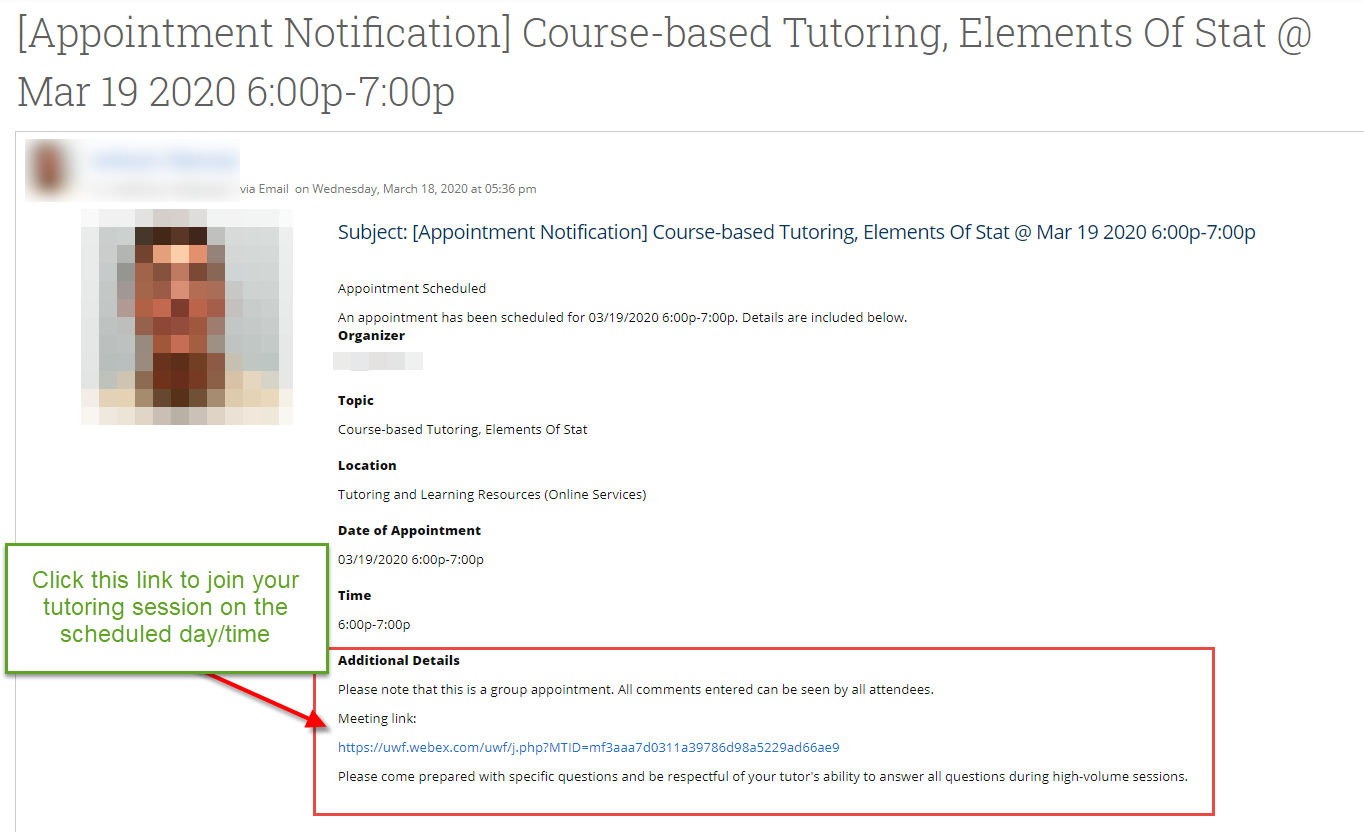Click 'Course-based Tutoring, Elements Of Stat' topic value

[462, 430]
